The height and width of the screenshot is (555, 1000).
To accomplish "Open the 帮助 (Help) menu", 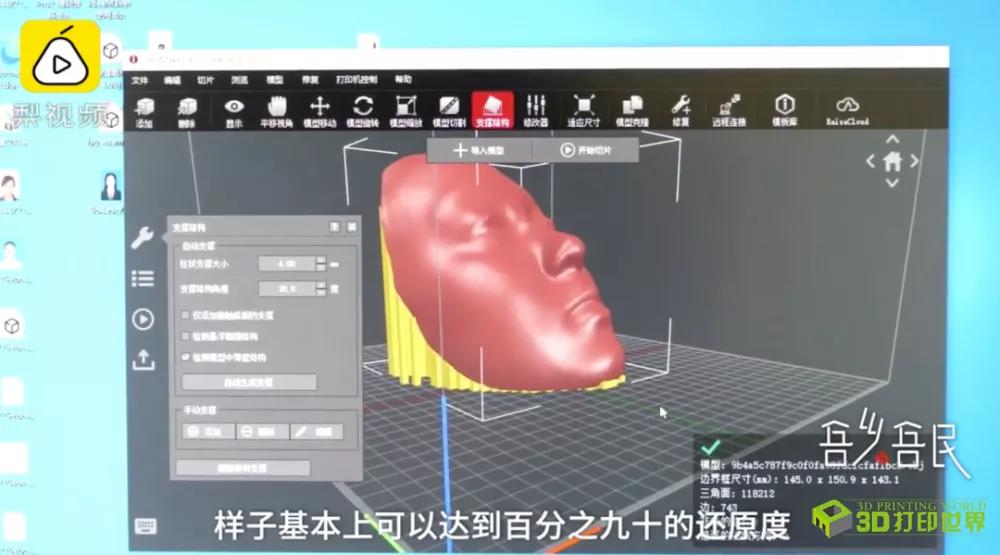I will click(x=403, y=79).
